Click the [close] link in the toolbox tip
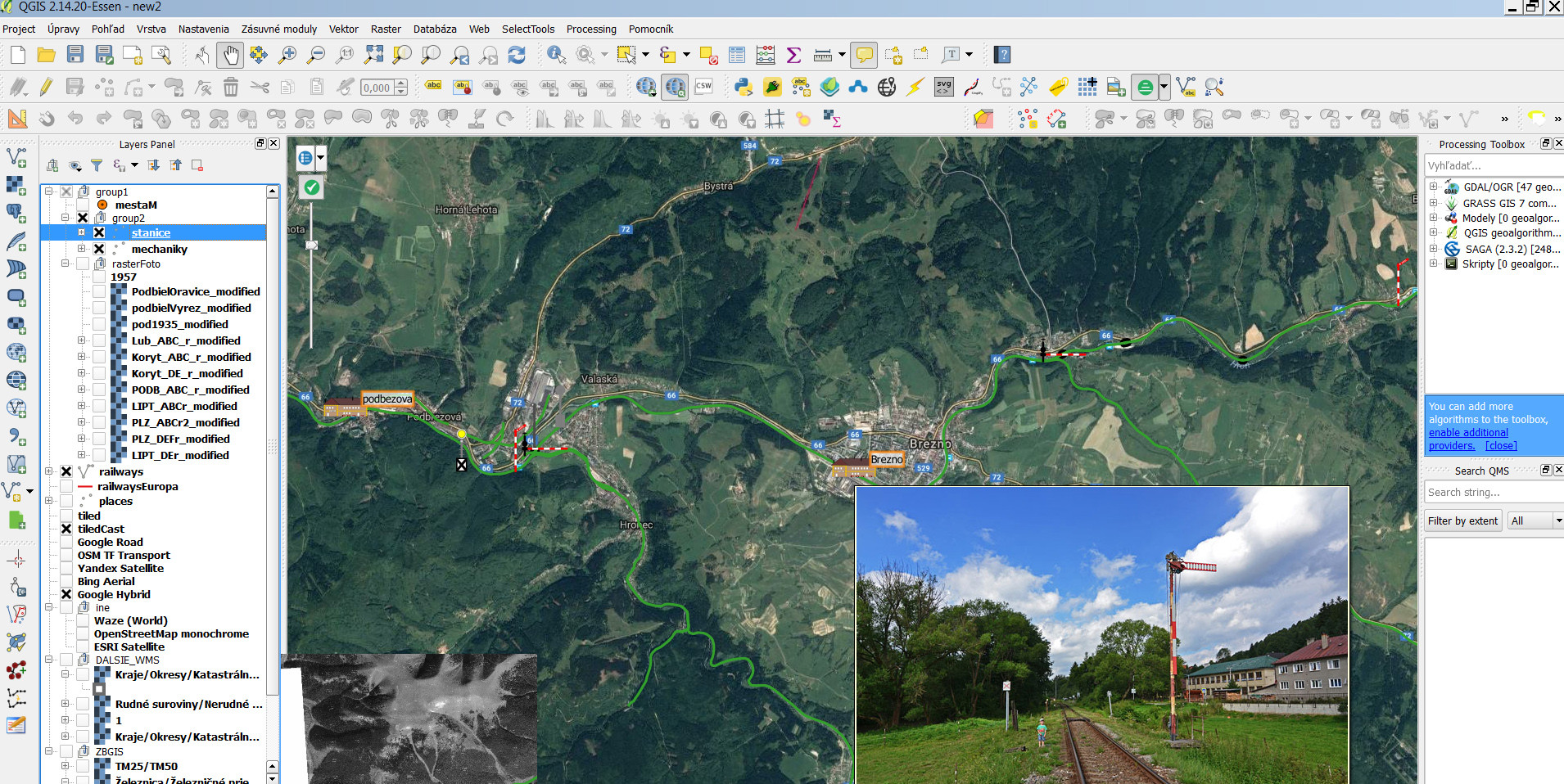 1501,445
